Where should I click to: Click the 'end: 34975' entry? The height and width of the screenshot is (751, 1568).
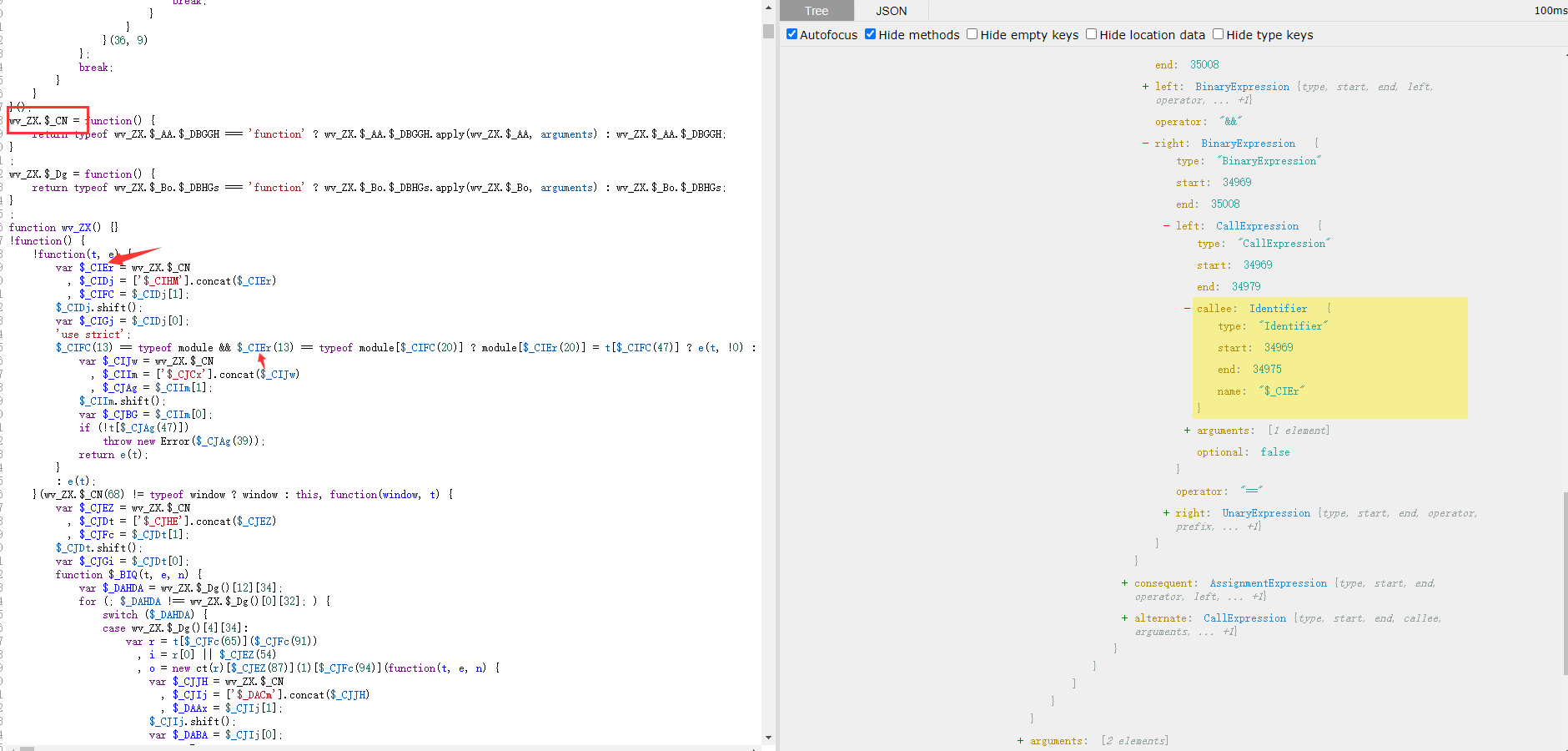[x=1249, y=370]
